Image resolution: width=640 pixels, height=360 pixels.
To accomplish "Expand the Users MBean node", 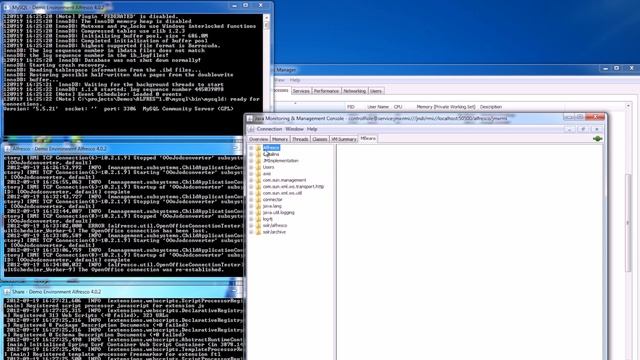I will pyautogui.click(x=251, y=167).
